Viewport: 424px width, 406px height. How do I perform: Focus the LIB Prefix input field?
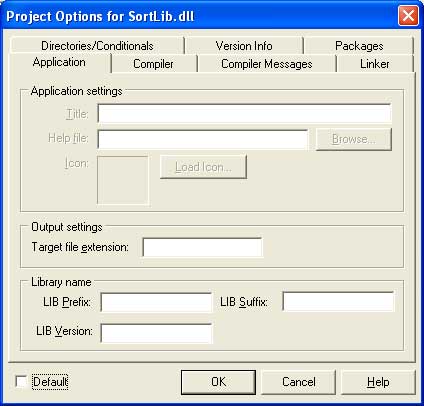pyautogui.click(x=156, y=302)
